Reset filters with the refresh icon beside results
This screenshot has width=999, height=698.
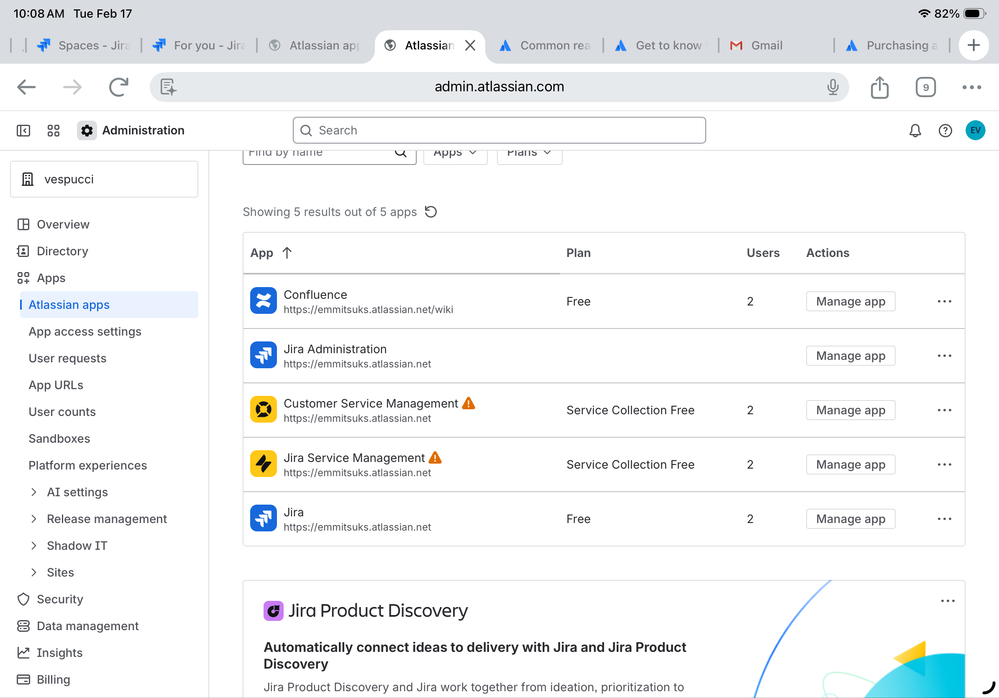coord(431,211)
